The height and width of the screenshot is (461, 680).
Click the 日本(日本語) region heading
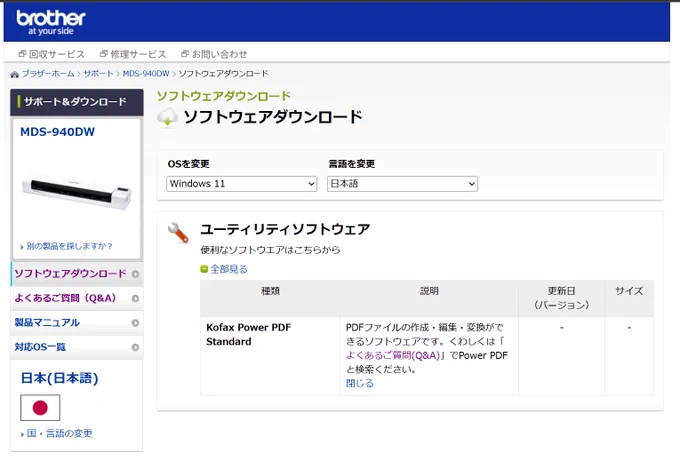[59, 378]
